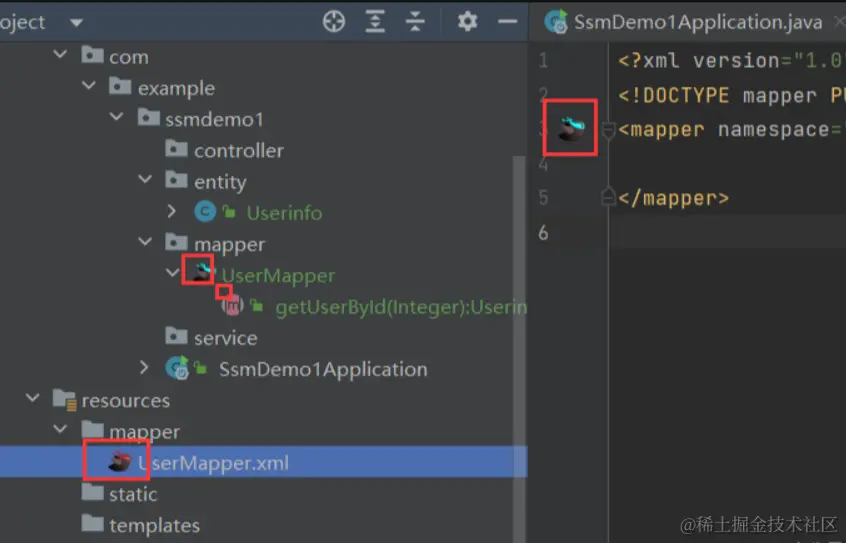Collapse the com package

(x=60, y=55)
